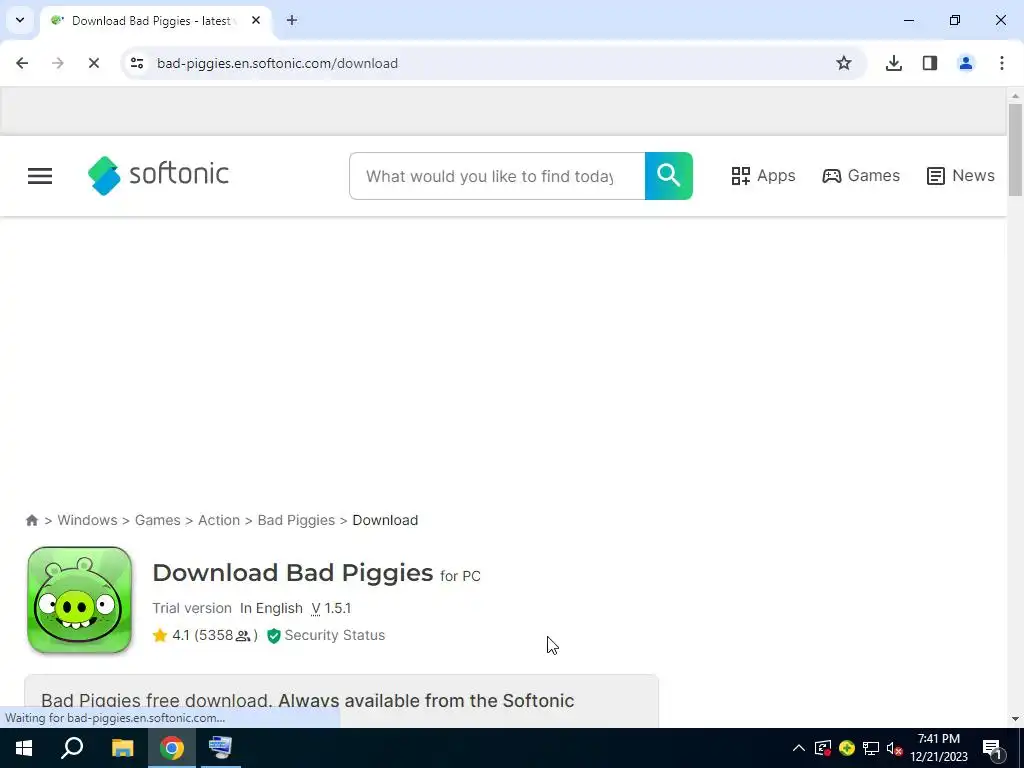Image resolution: width=1024 pixels, height=768 pixels.
Task: Click the 4.1 (5358) rating text
Action: [214, 635]
